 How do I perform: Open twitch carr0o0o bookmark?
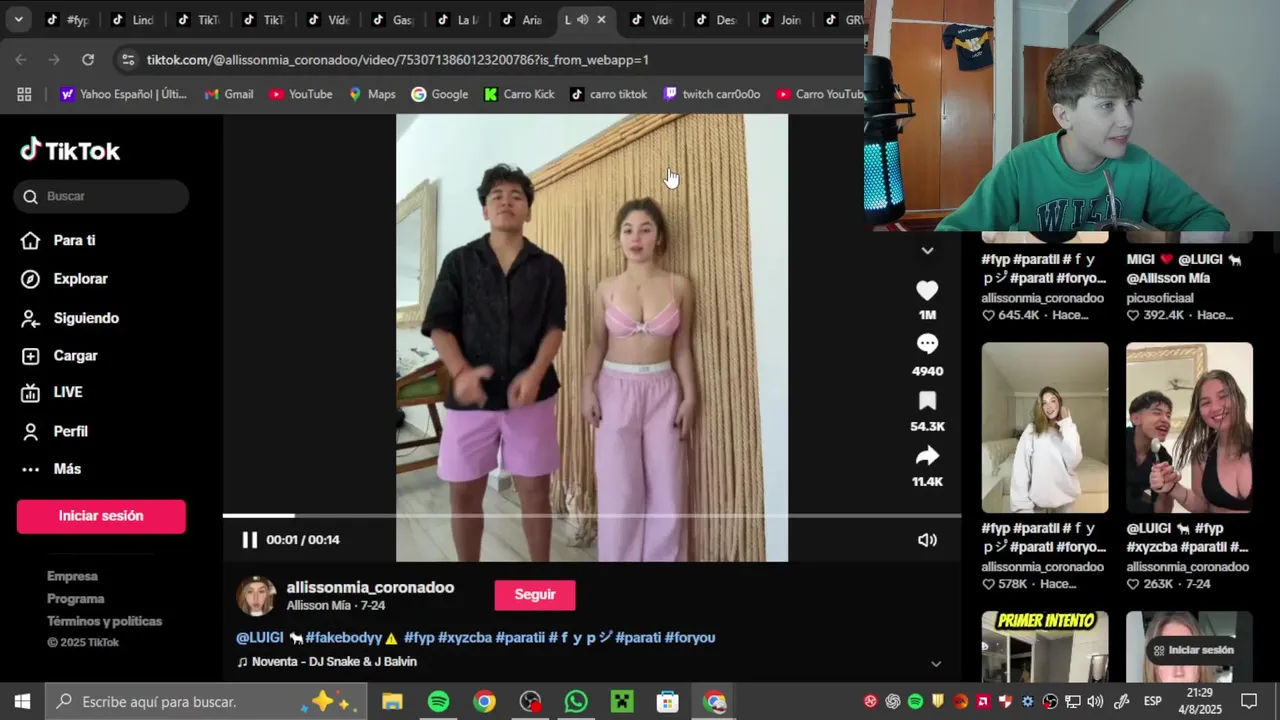713,94
